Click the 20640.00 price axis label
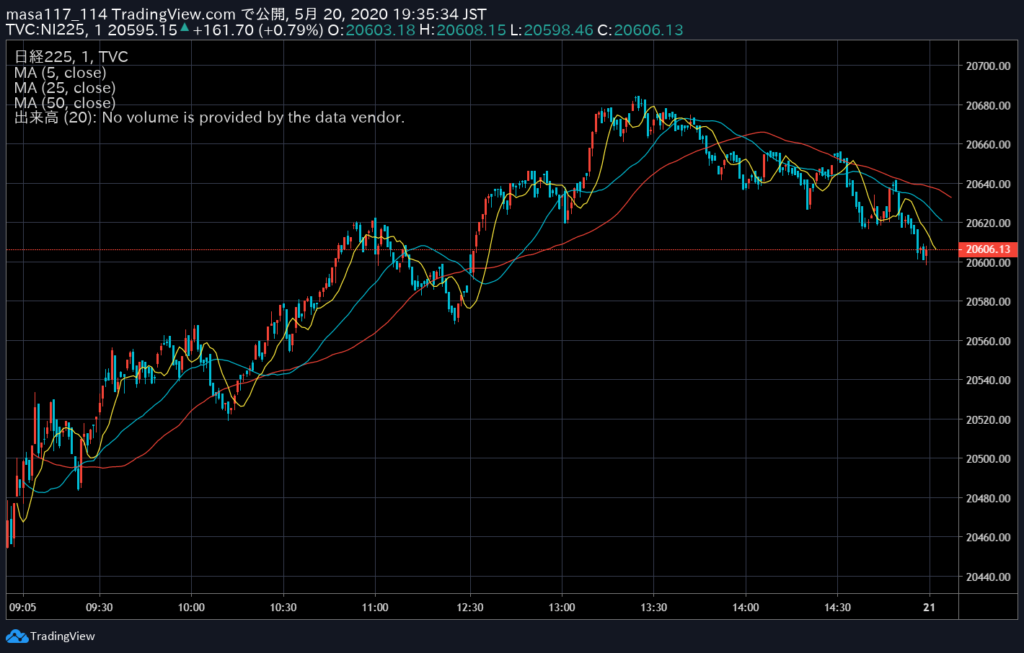The width and height of the screenshot is (1024, 653). [988, 184]
